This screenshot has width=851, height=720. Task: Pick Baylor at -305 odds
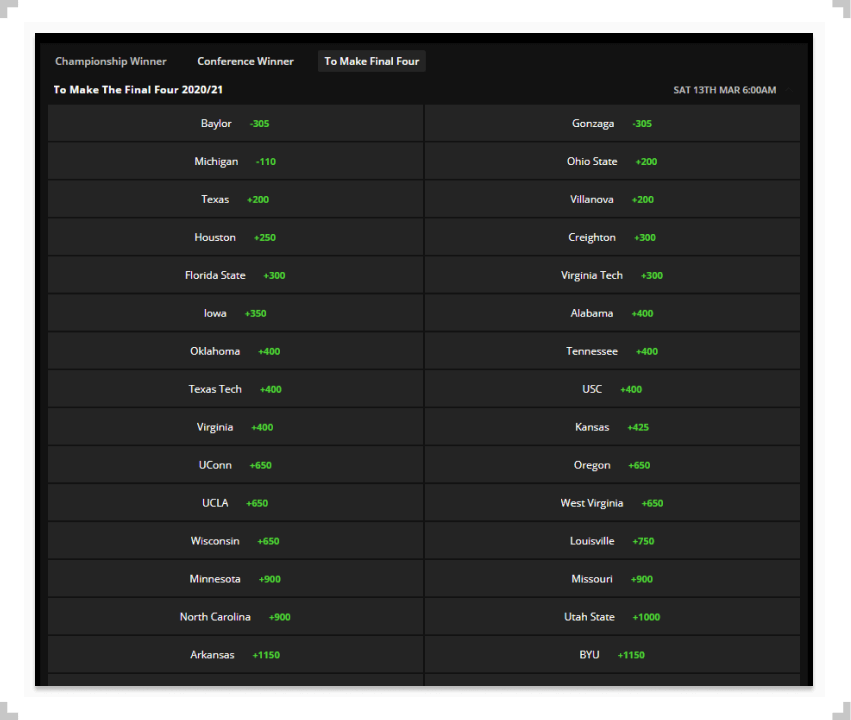pyautogui.click(x=235, y=124)
